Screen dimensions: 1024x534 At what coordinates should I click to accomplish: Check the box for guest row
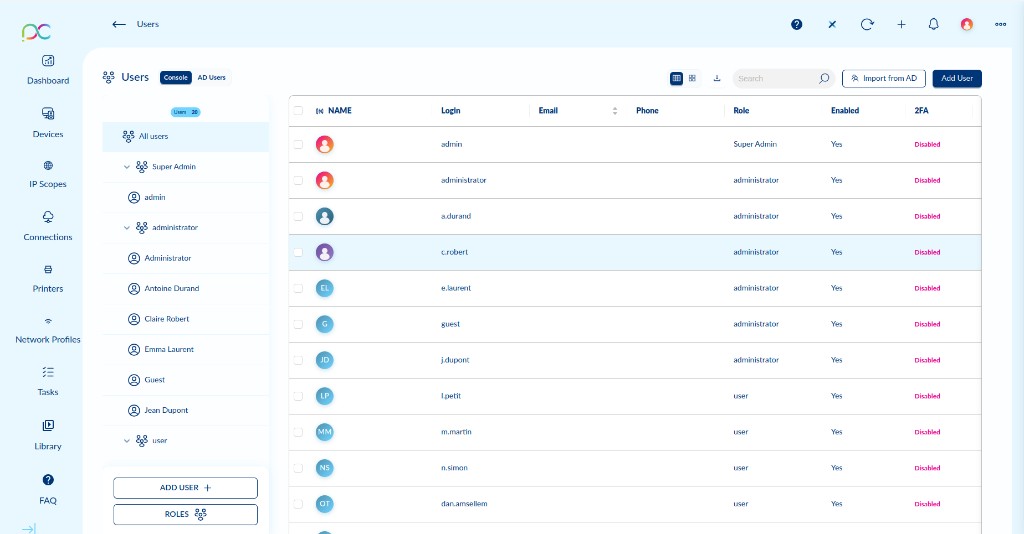tap(298, 324)
